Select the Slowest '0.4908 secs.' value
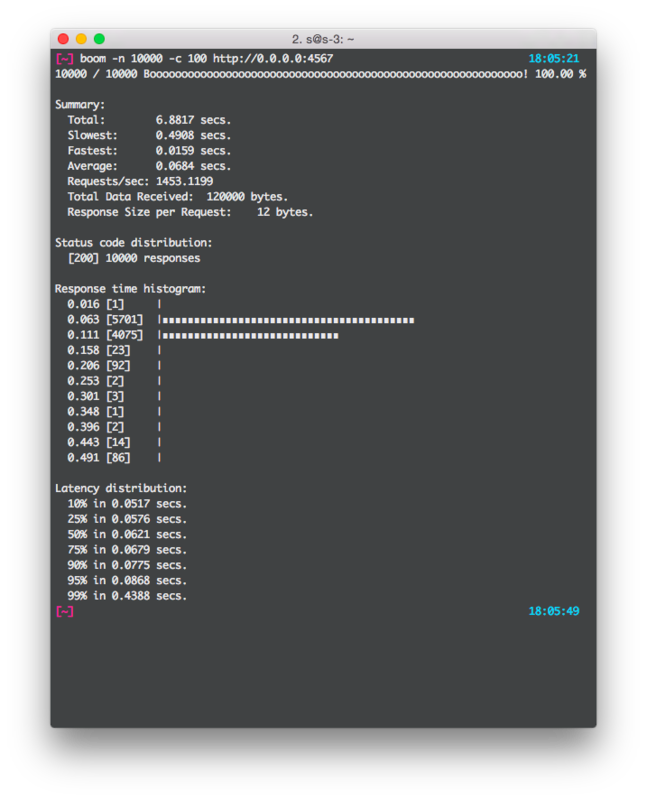647x800 pixels. point(193,135)
